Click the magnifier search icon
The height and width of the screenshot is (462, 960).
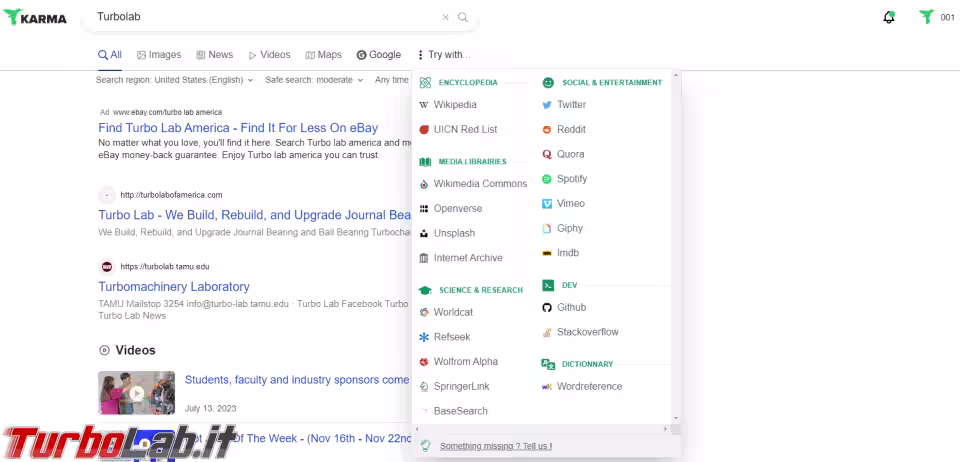click(463, 17)
